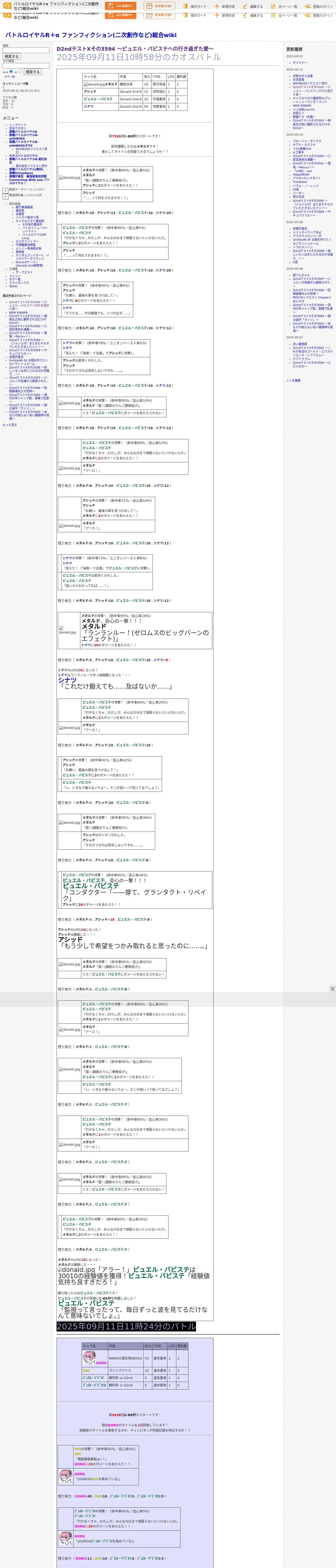Open the ザ・クエスト link
The height and width of the screenshot is (1568, 336).
(24, 272)
